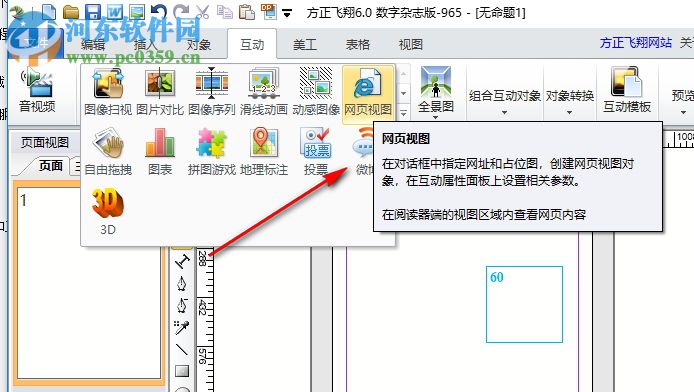Viewport: 694px width, 392px height.
Task: Switch to the 美工 ribbon tab
Action: (x=305, y=44)
